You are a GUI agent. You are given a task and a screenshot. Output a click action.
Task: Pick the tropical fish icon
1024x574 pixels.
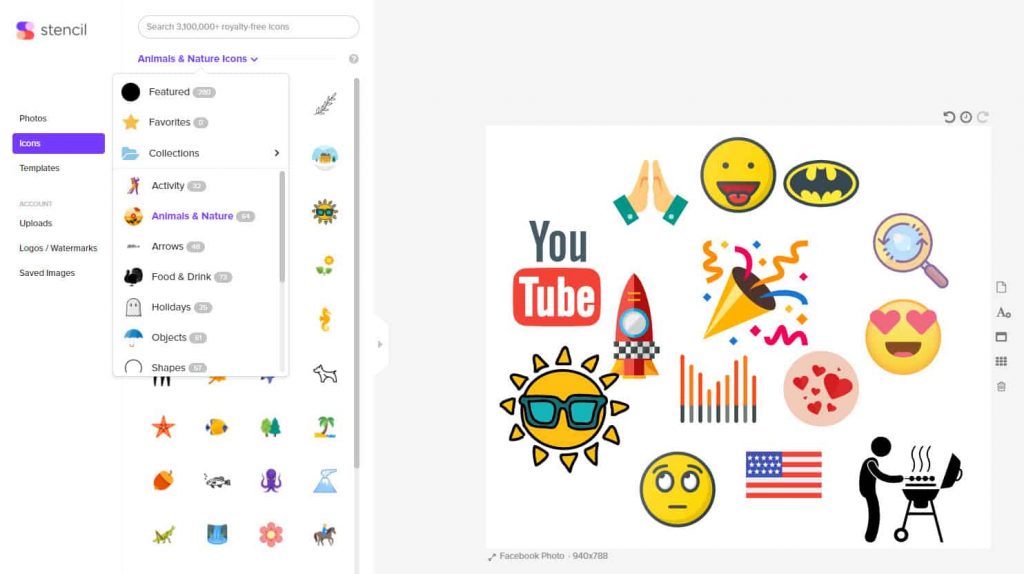pos(217,427)
